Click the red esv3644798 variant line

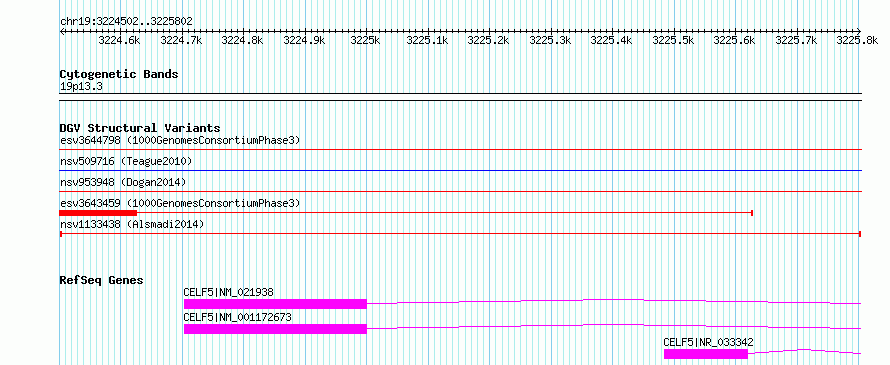(460, 149)
